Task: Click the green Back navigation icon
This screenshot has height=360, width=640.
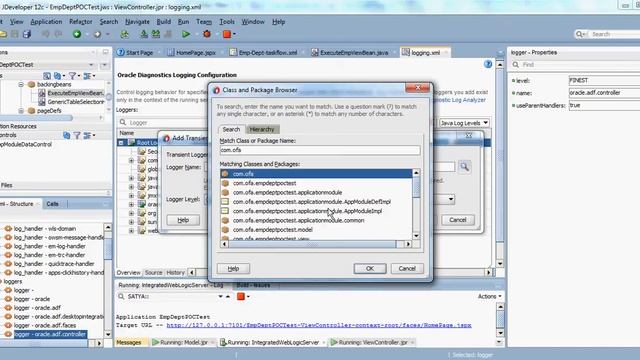Action: coord(77,34)
